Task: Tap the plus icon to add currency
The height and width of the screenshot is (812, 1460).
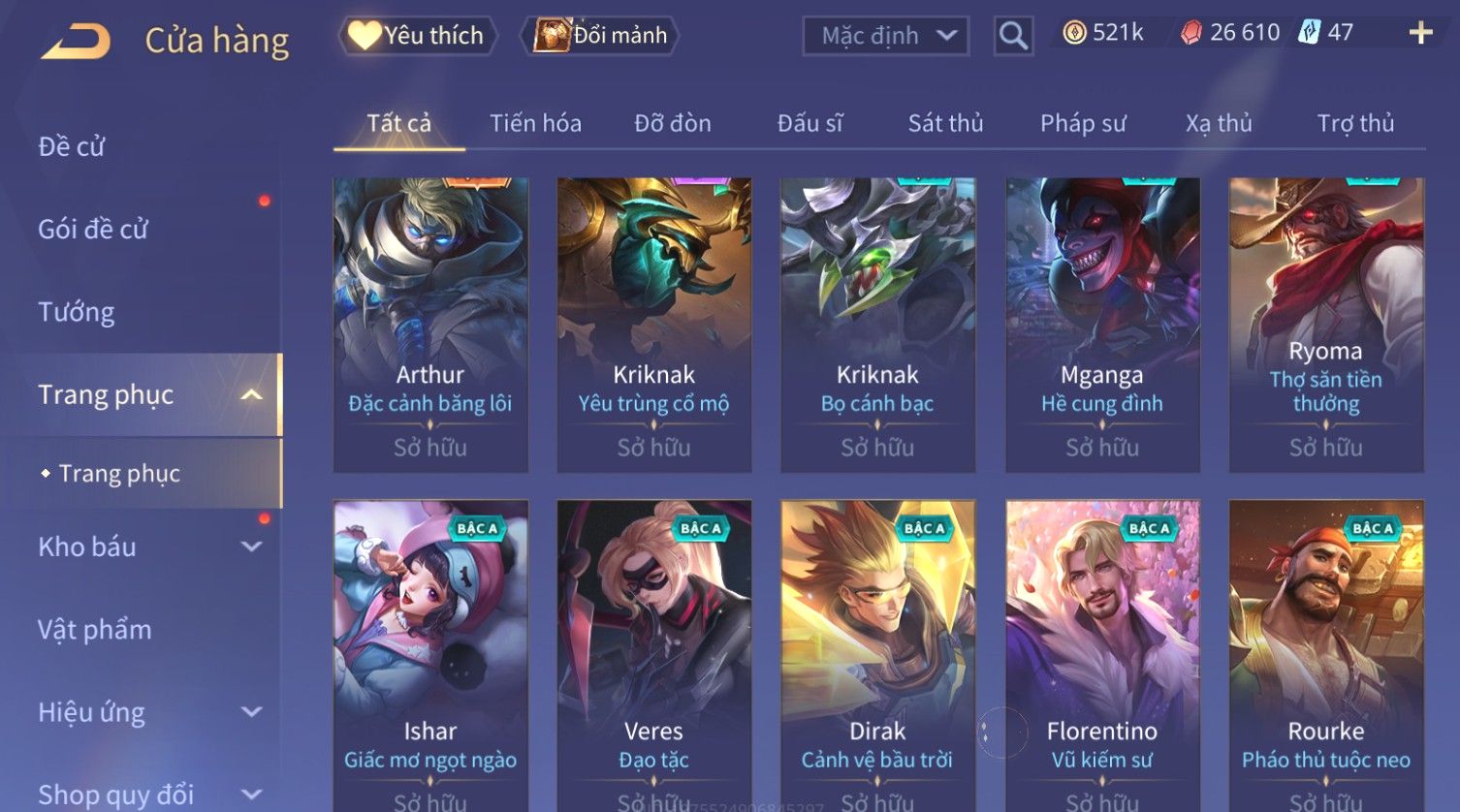Action: click(1420, 33)
